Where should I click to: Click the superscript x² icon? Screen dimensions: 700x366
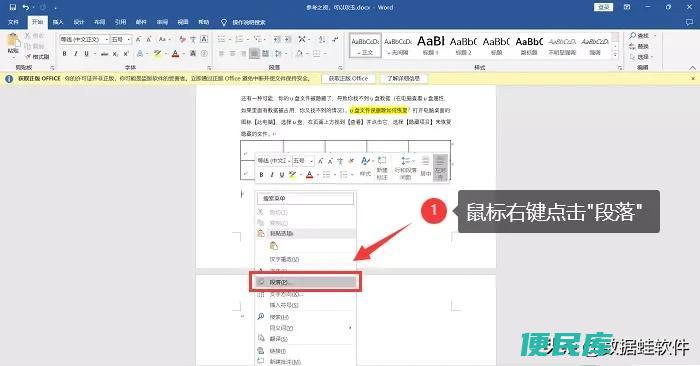pyautogui.click(x=126, y=54)
